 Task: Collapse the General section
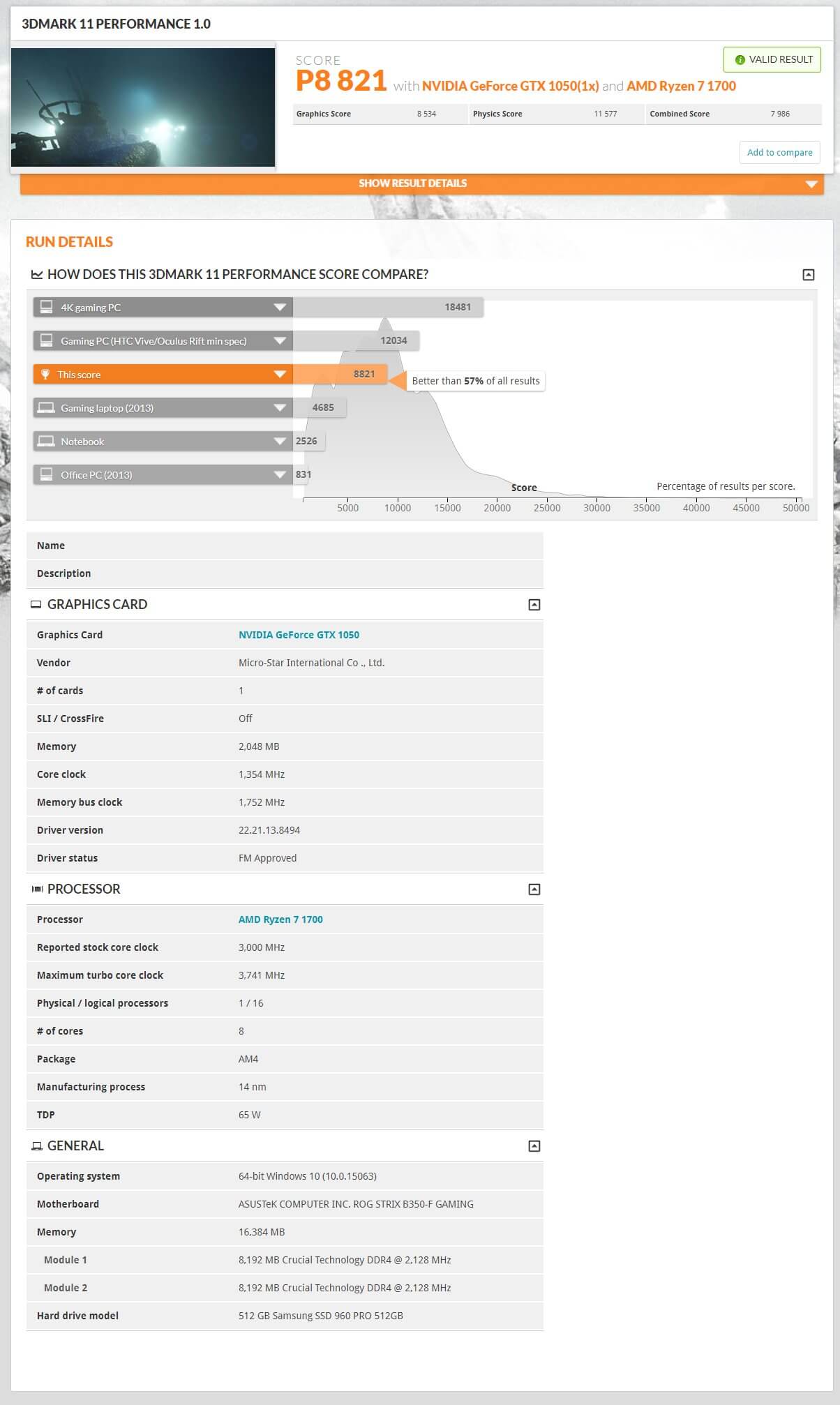(534, 1146)
